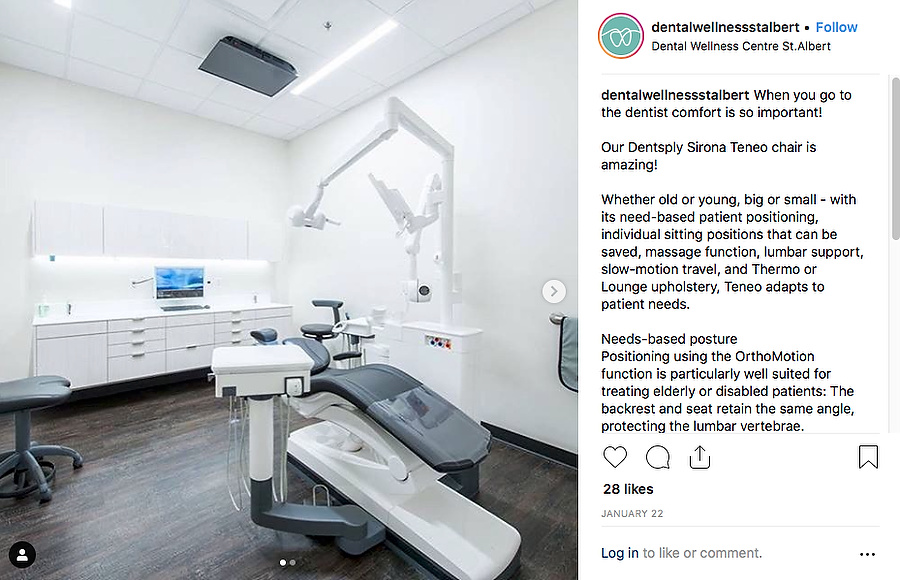This screenshot has height=580, width=900.
Task: Select the first carousel dot indicator
Action: point(282,563)
